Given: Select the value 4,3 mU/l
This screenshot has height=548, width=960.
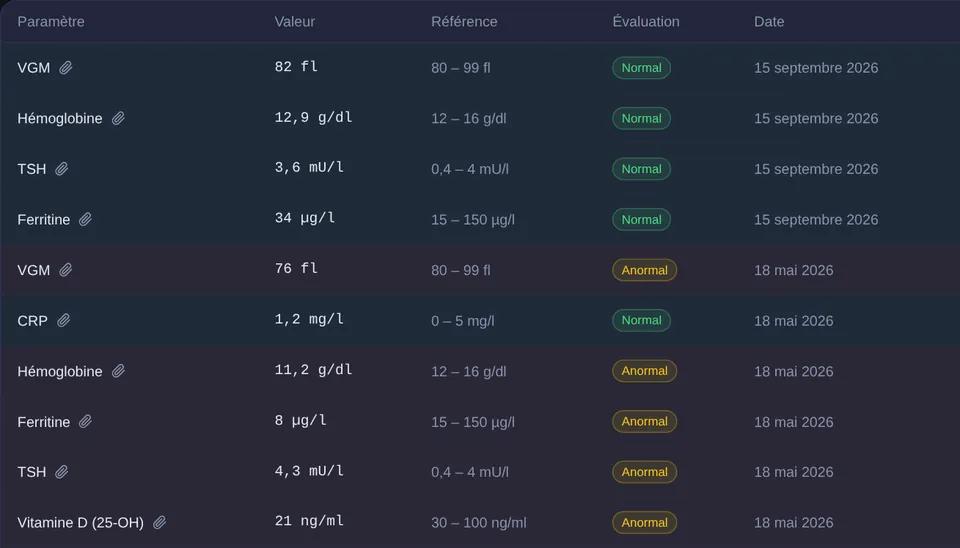Looking at the screenshot, I should 309,471.
